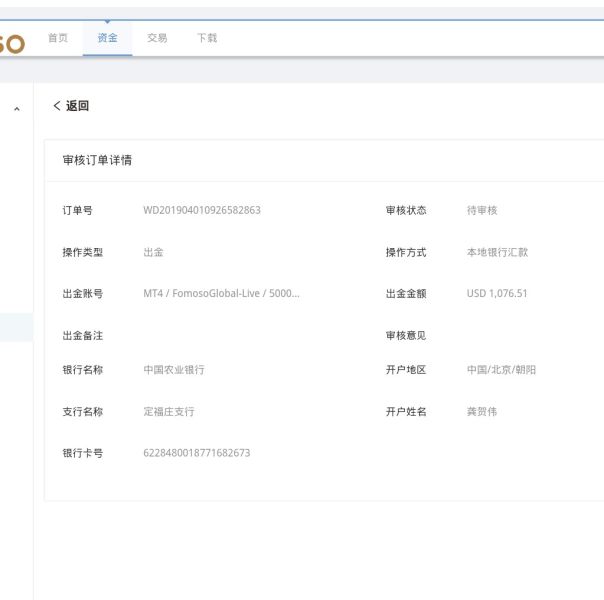This screenshot has height=600, width=604.
Task: Switch to the 交易 tab
Action: [x=157, y=38]
